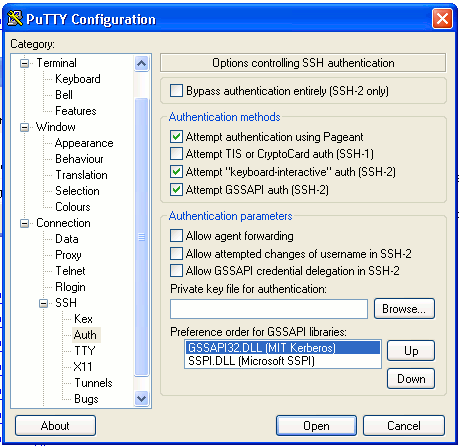Viewport: 459px width, 446px height.
Task: Open Telnet settings category
Action: [70, 271]
